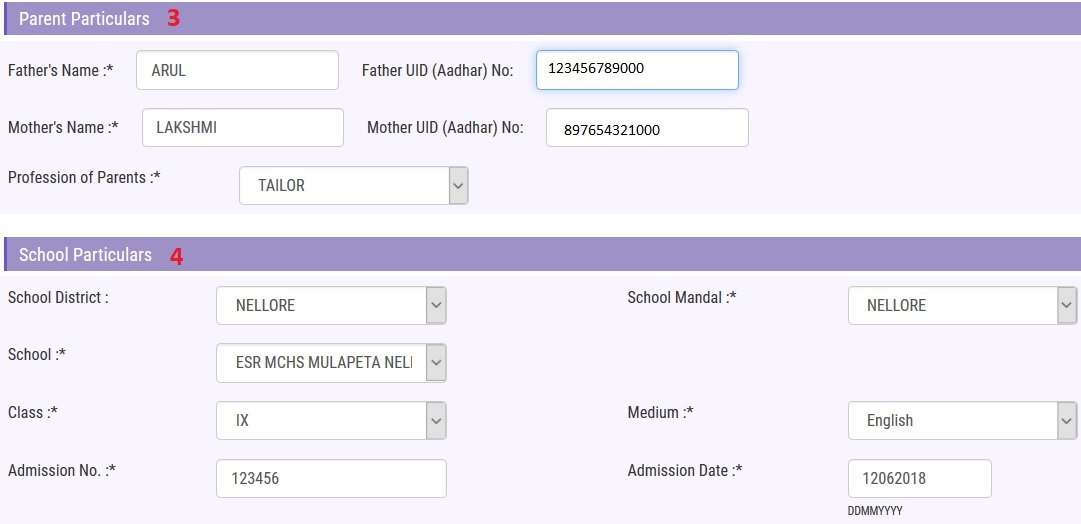This screenshot has width=1081, height=524.
Task: Expand the Class dropdown showing IX
Action: (x=331, y=421)
